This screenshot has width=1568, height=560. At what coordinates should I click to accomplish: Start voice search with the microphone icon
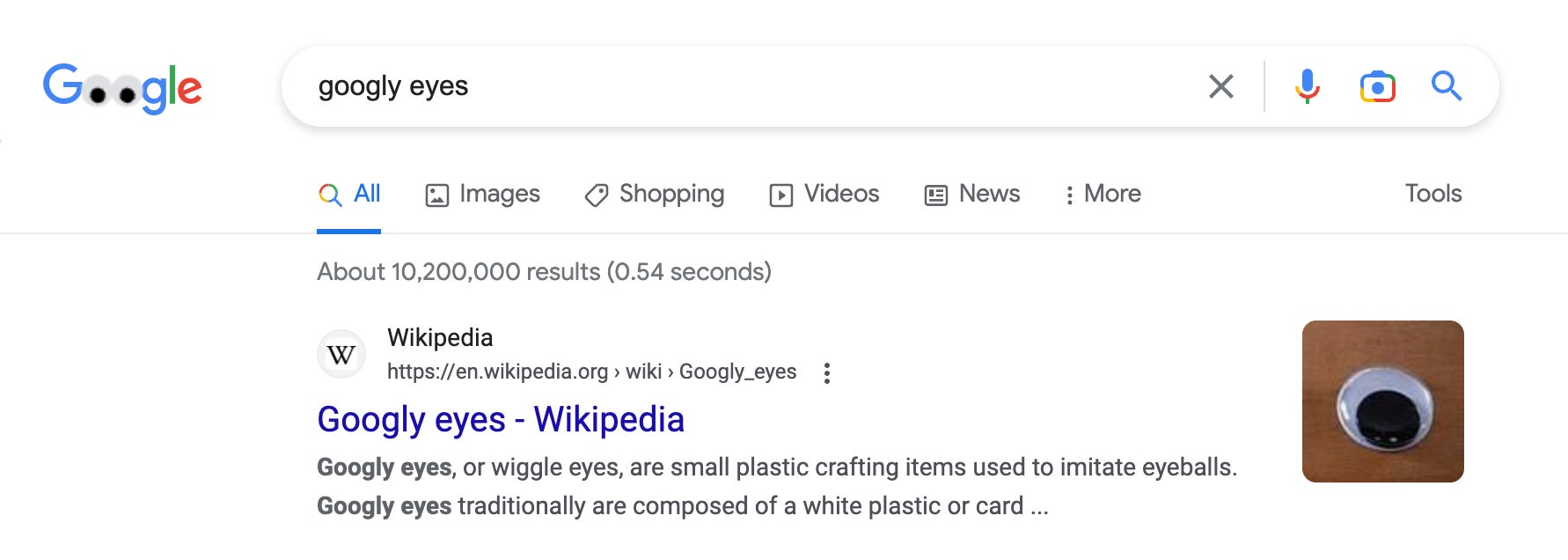(1307, 86)
